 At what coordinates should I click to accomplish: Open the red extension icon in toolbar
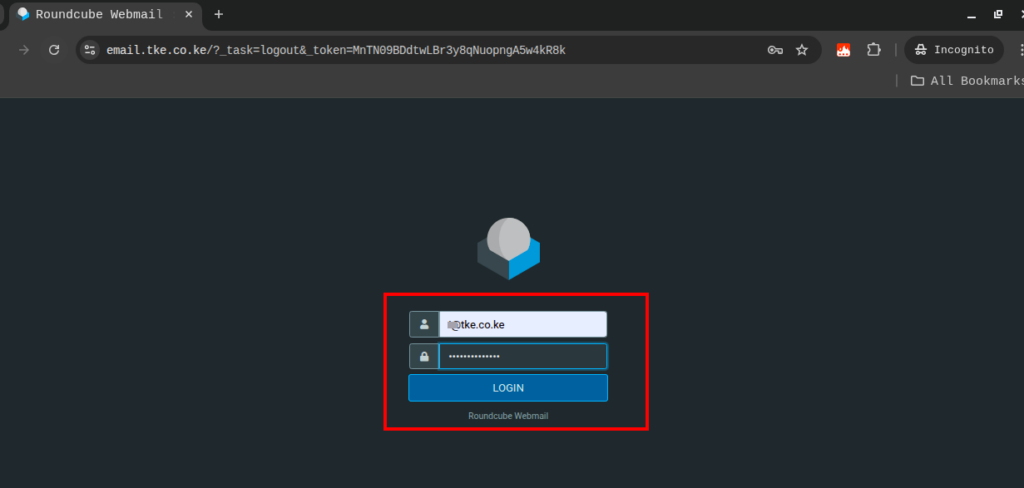click(x=844, y=50)
